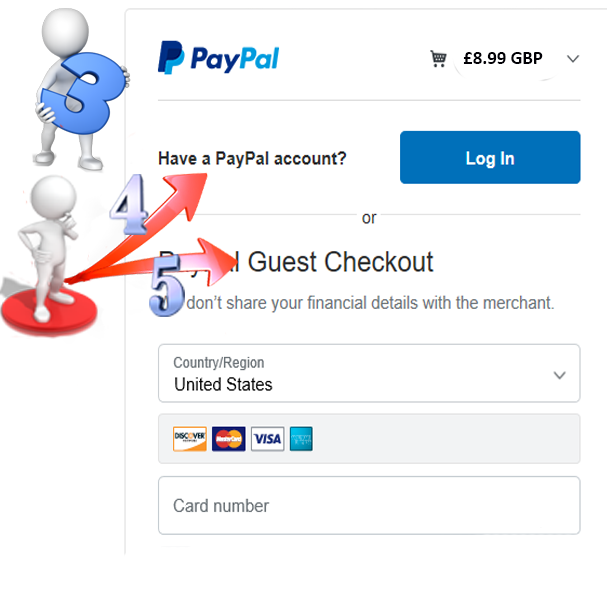The width and height of the screenshot is (607, 607).
Task: Select the Visa card icon
Action: [267, 439]
